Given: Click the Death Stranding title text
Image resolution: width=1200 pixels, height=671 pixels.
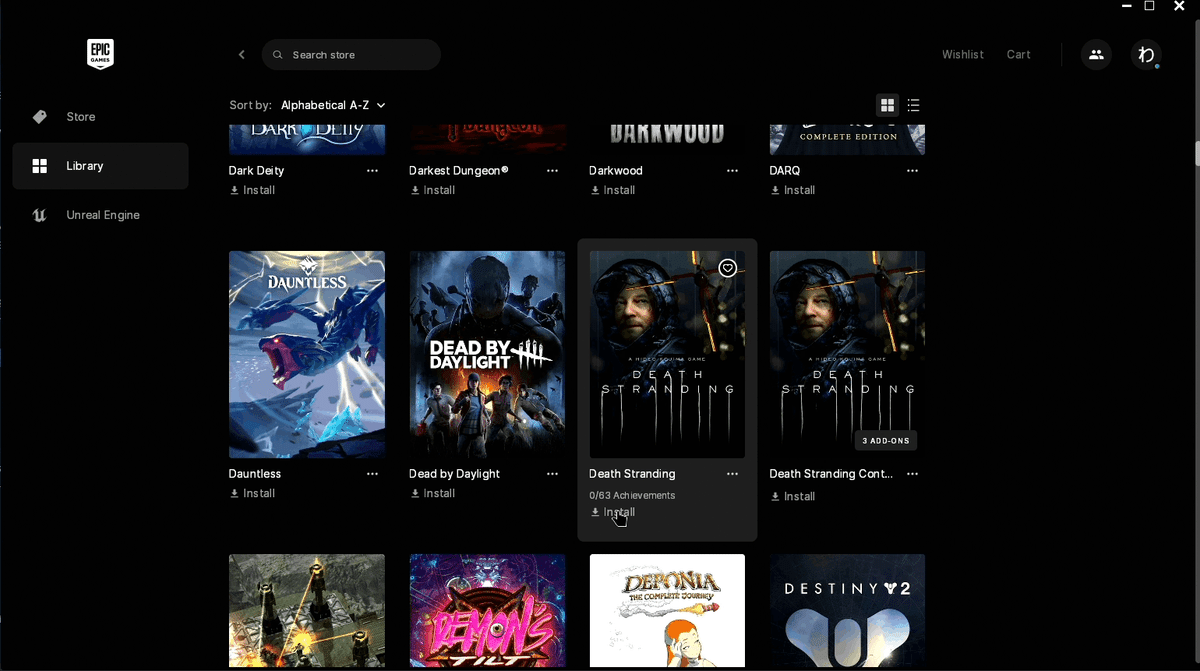Looking at the screenshot, I should (632, 474).
